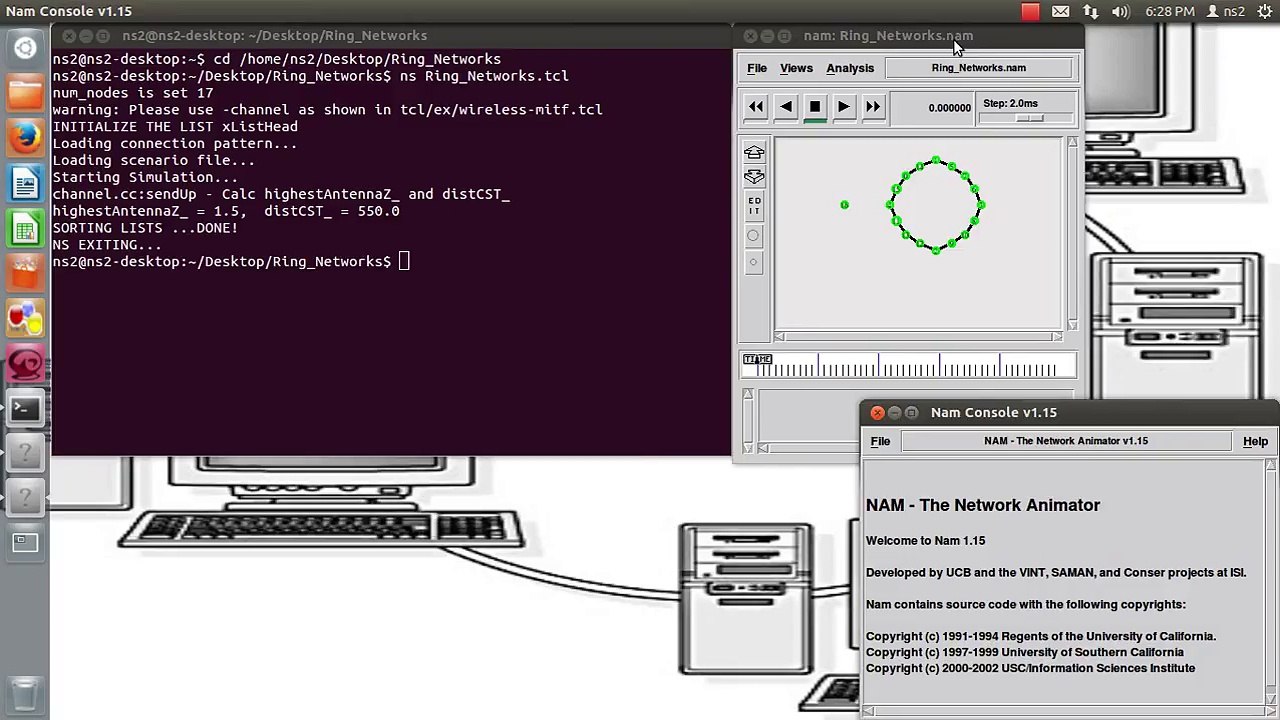This screenshot has width=1280, height=720.
Task: Click the second question-mark launcher icon
Action: (x=26, y=498)
